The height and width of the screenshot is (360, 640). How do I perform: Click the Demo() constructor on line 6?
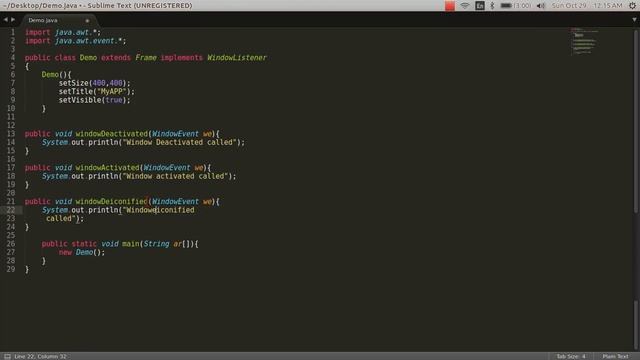(54, 75)
